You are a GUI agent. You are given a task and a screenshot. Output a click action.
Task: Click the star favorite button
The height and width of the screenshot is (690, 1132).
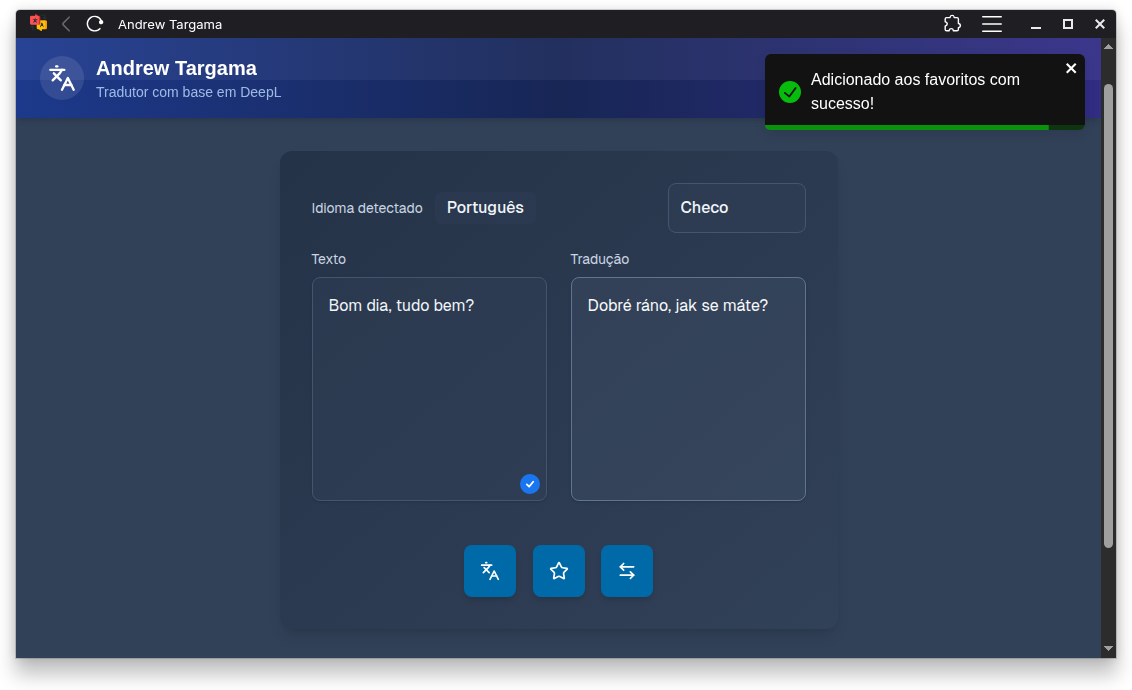(559, 571)
